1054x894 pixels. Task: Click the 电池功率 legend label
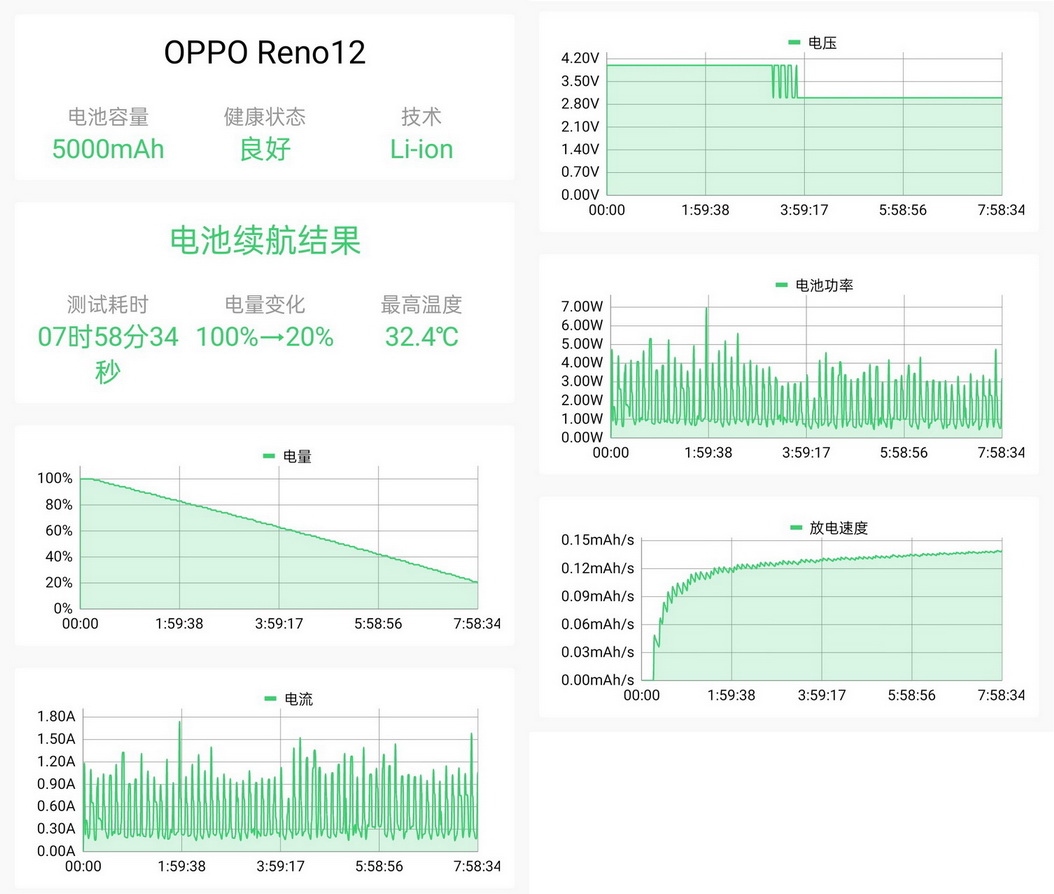click(x=824, y=286)
